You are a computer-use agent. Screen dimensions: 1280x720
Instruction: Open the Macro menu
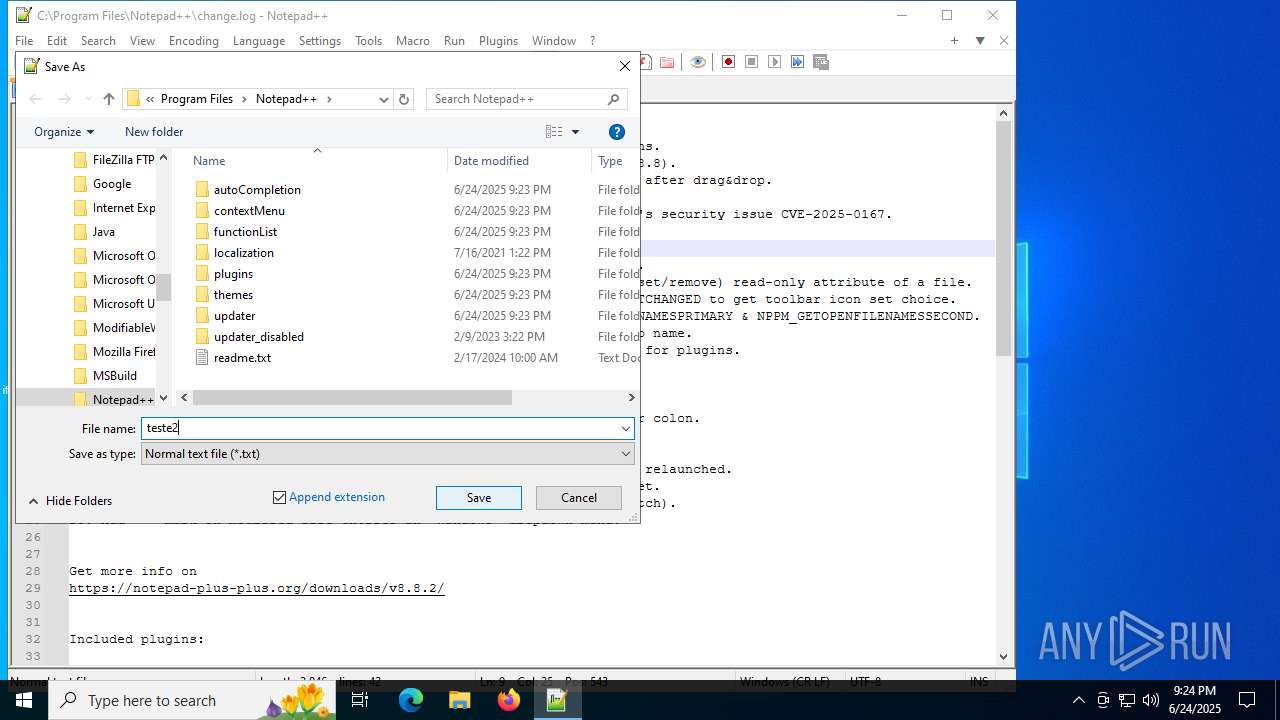412,41
